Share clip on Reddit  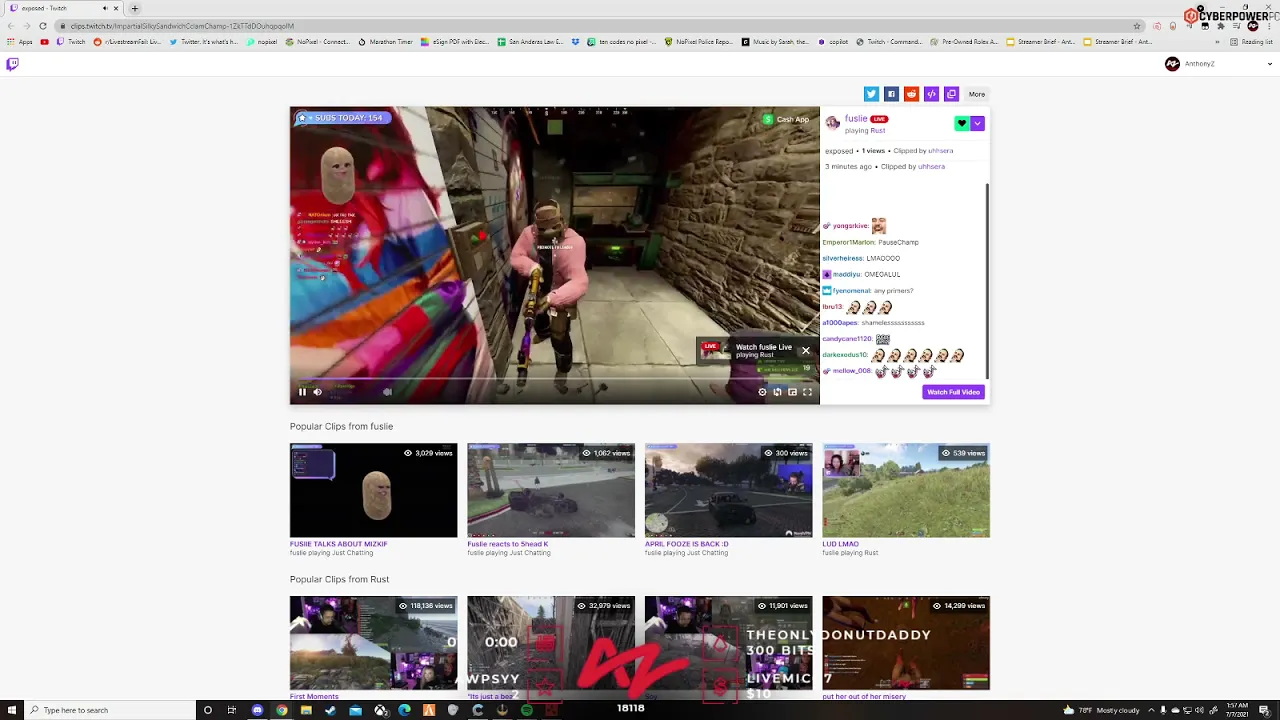point(911,94)
